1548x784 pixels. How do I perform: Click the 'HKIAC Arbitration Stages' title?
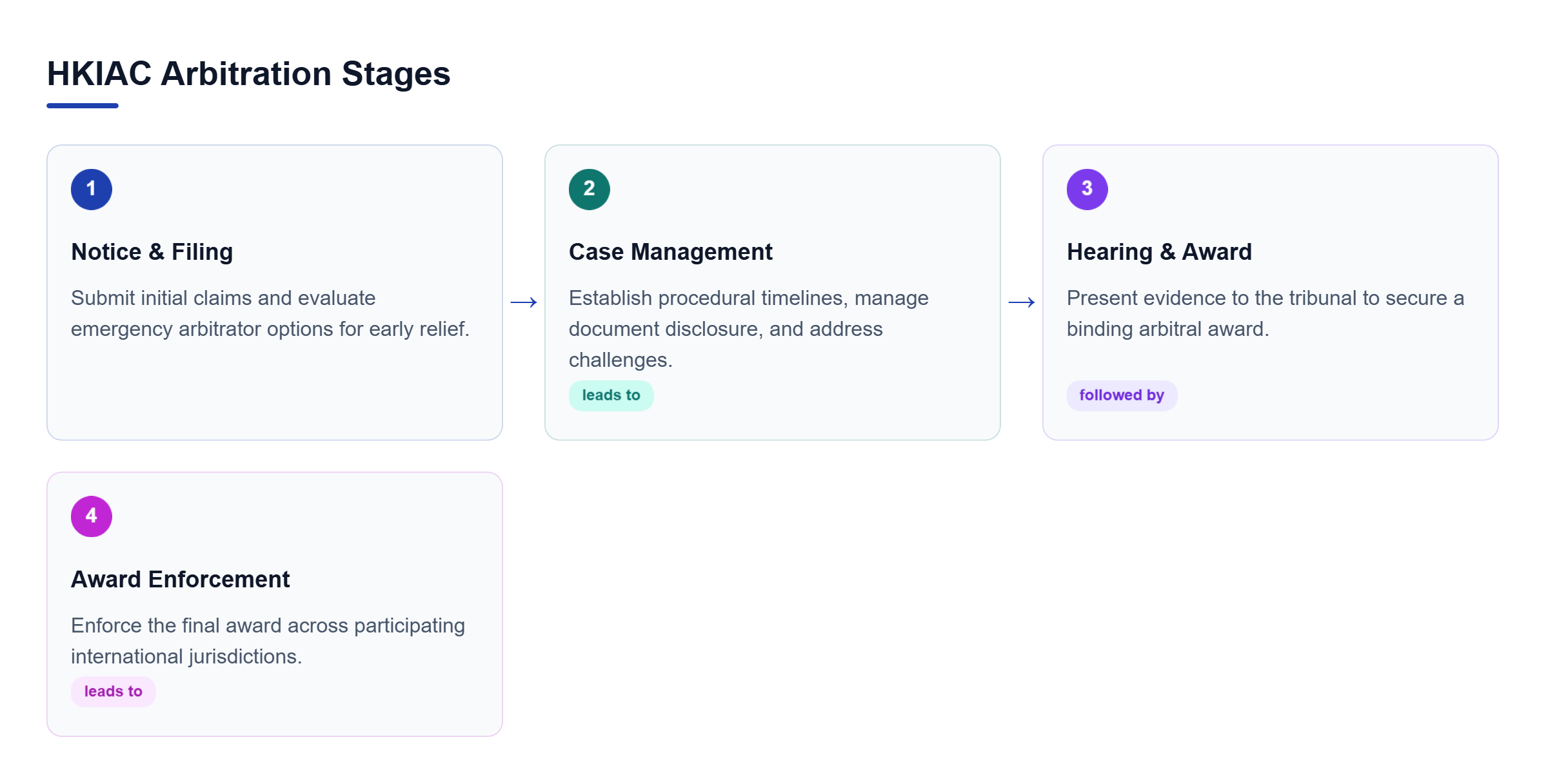coord(248,73)
